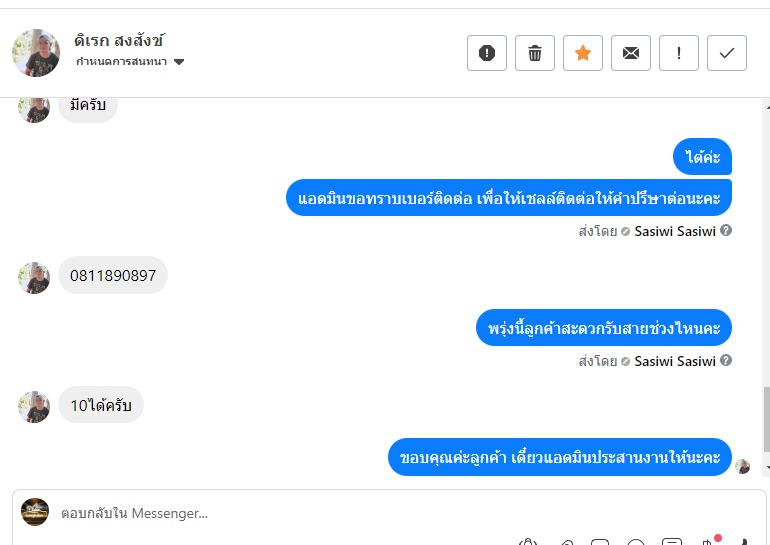Mark conversation as spam with octagon icon

[487, 53]
